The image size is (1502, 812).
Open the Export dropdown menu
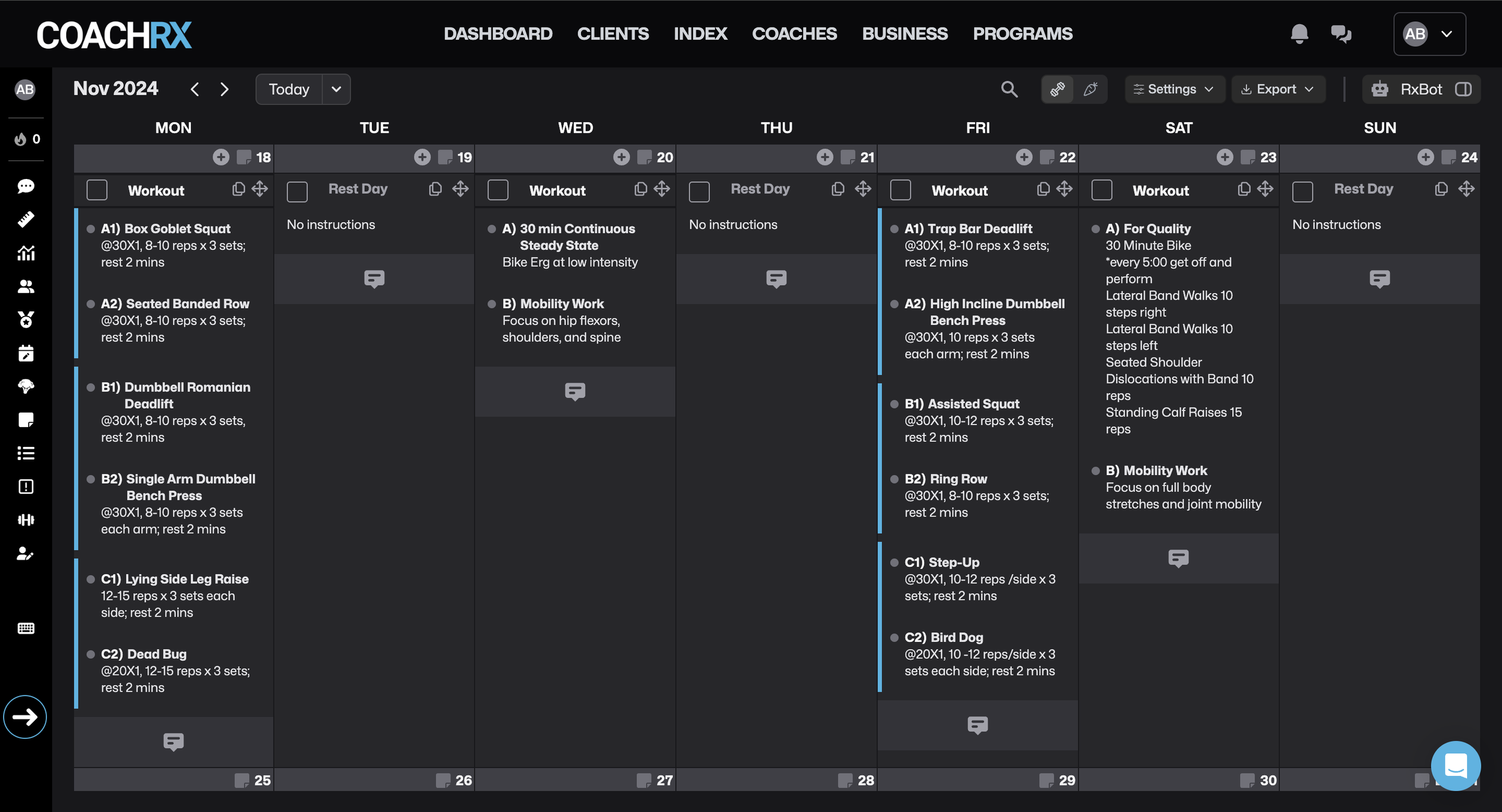tap(1277, 89)
